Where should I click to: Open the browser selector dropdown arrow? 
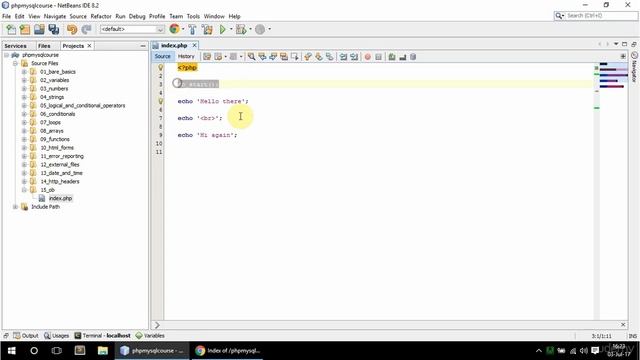point(183,29)
